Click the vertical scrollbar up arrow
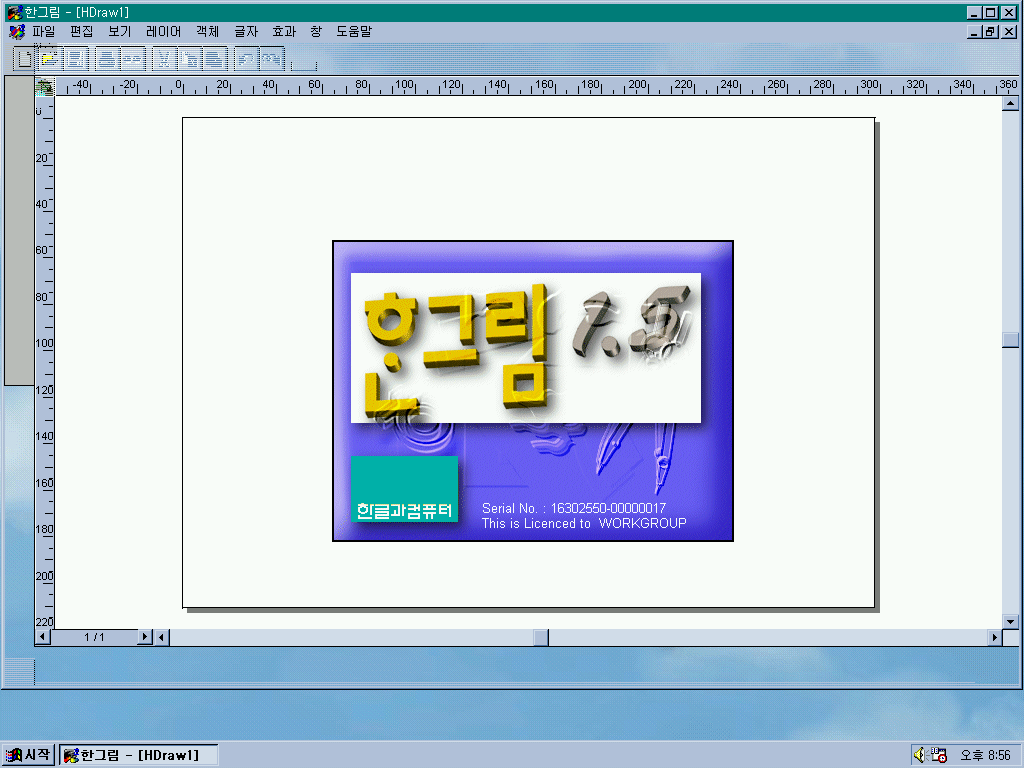This screenshot has width=1024, height=768. (x=1010, y=103)
